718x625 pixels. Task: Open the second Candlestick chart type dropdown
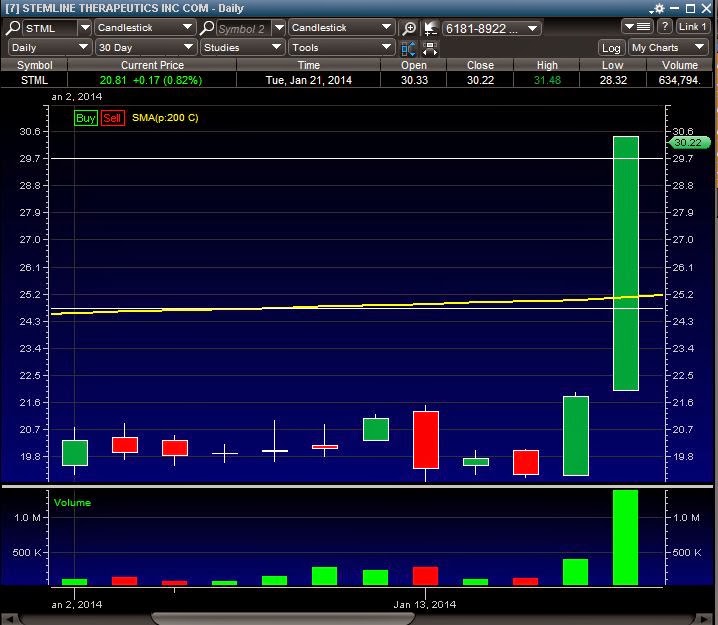(x=341, y=28)
